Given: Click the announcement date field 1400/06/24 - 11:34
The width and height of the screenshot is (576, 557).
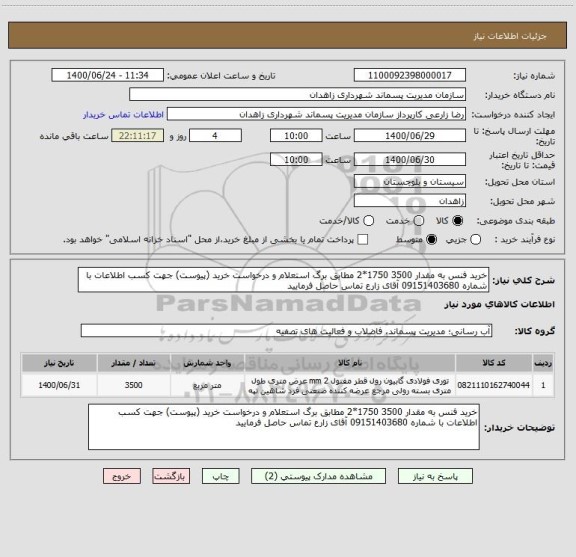Looking at the screenshot, I should 107,75.
